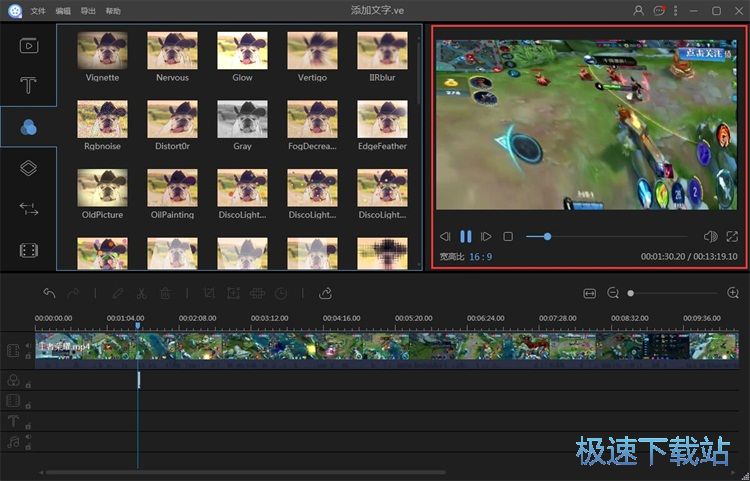Open the Text tab in the sidebar
The height and width of the screenshot is (481, 750).
[28, 85]
